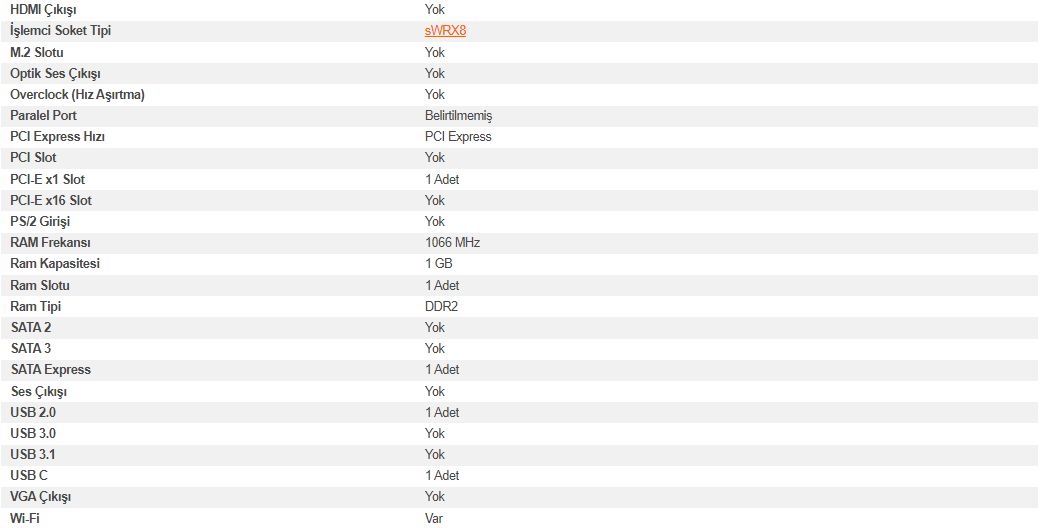The height and width of the screenshot is (528, 1049).
Task: Click the PCI Express Hızı label
Action: pyautogui.click(x=57, y=137)
